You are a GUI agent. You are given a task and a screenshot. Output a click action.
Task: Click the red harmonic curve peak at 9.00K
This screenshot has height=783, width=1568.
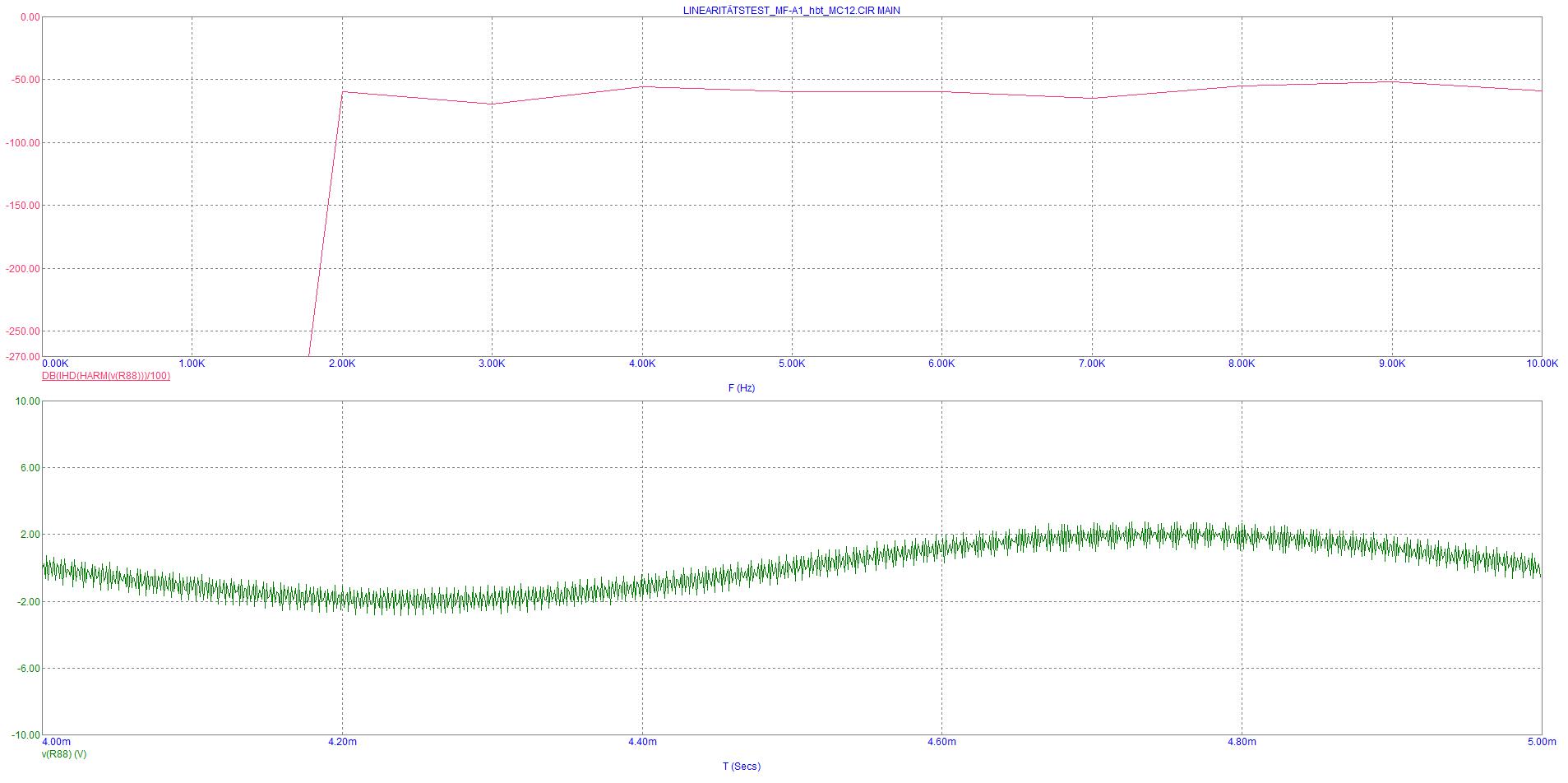pyautogui.click(x=1391, y=81)
